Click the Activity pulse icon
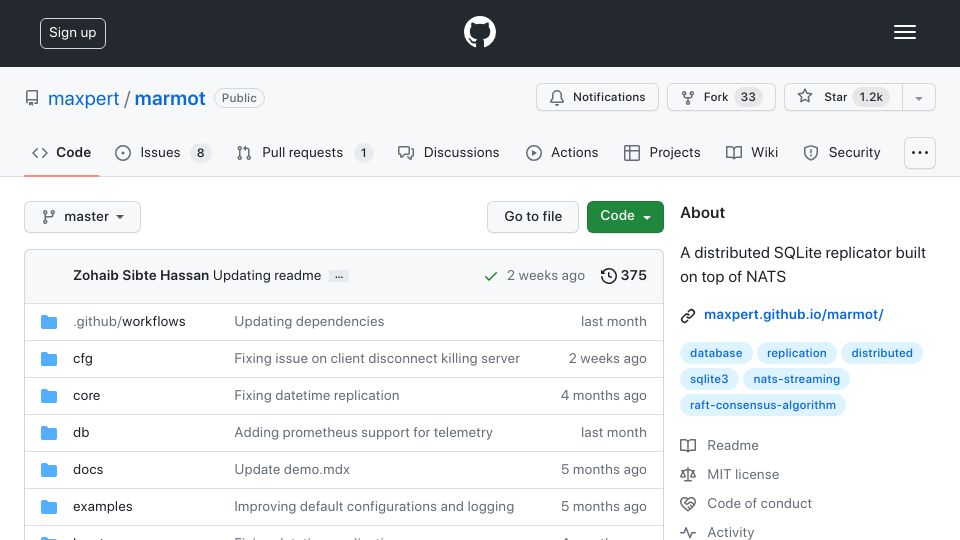The image size is (960, 540). 688,533
